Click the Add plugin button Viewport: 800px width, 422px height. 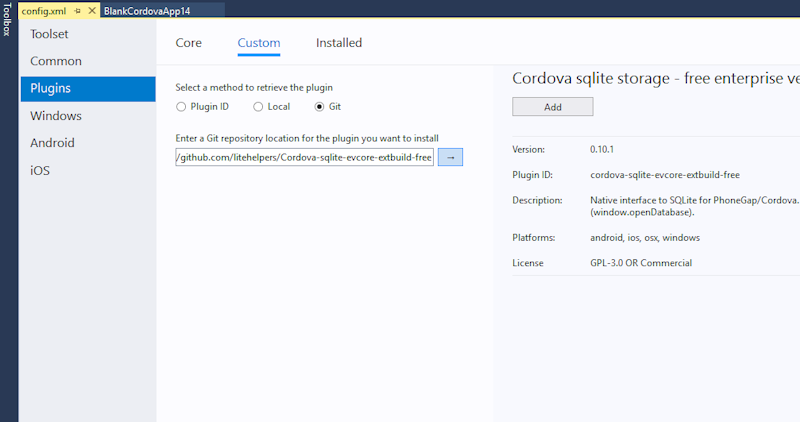(552, 107)
